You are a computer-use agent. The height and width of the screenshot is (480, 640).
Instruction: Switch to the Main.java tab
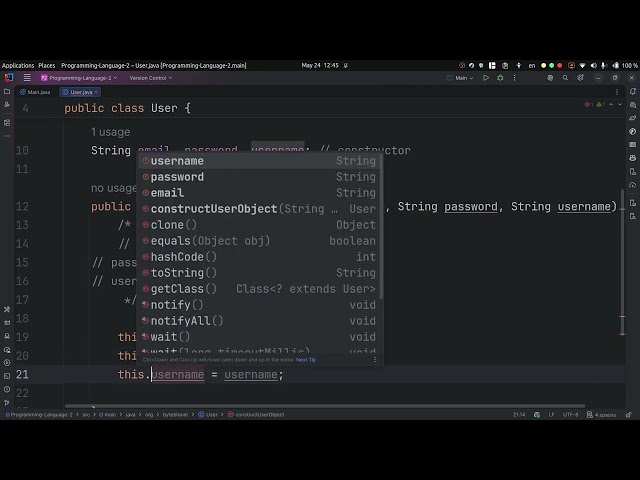point(35,92)
